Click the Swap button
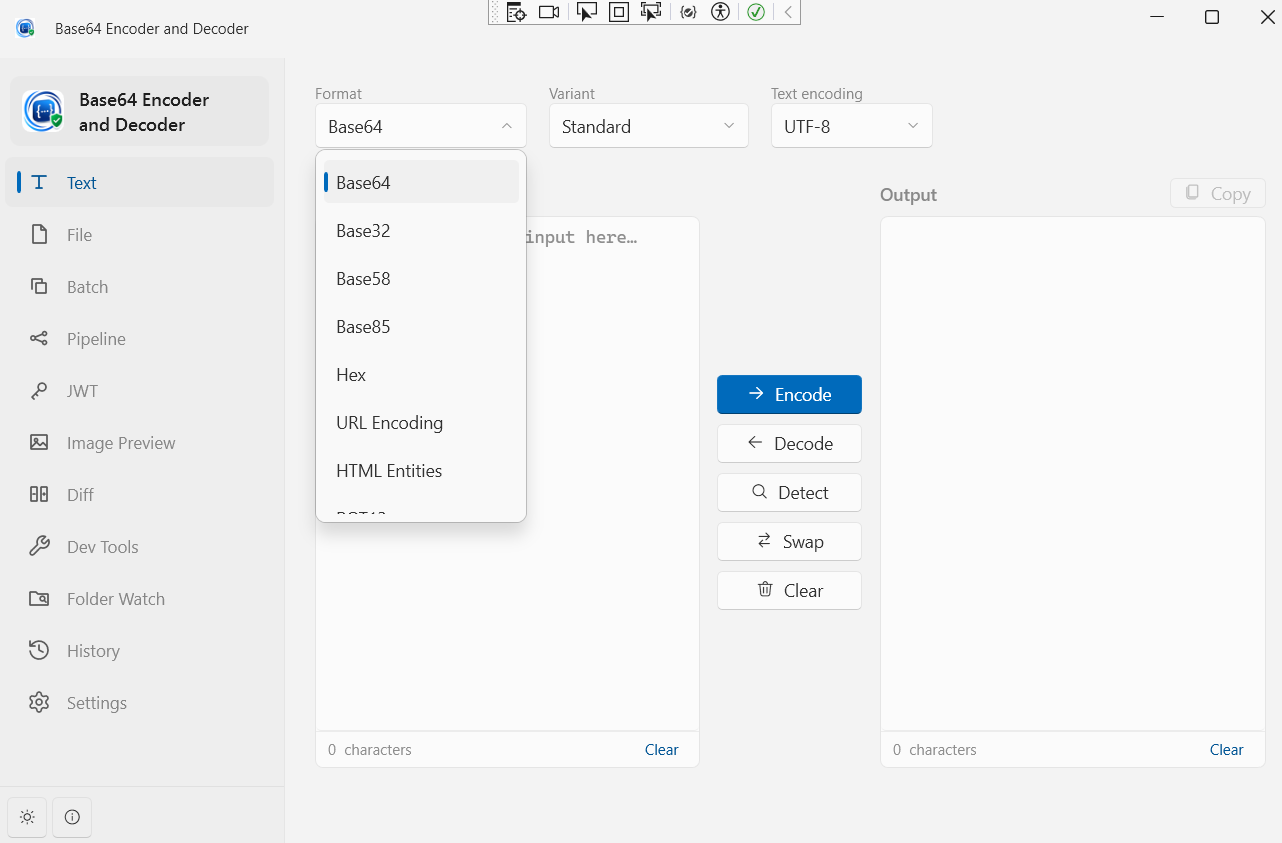This screenshot has height=843, width=1282. (789, 541)
